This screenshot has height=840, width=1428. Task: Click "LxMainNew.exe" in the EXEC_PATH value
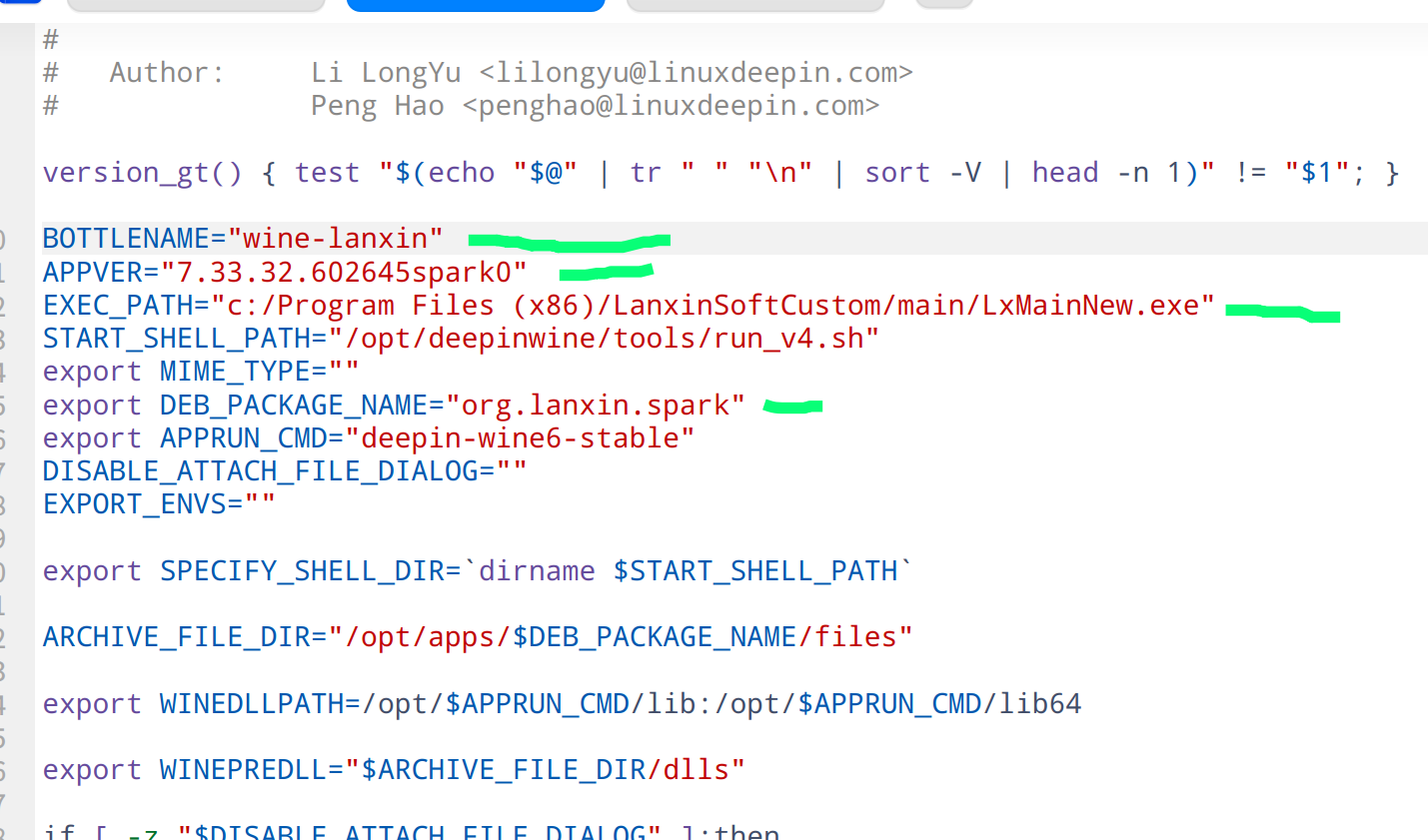click(1090, 306)
